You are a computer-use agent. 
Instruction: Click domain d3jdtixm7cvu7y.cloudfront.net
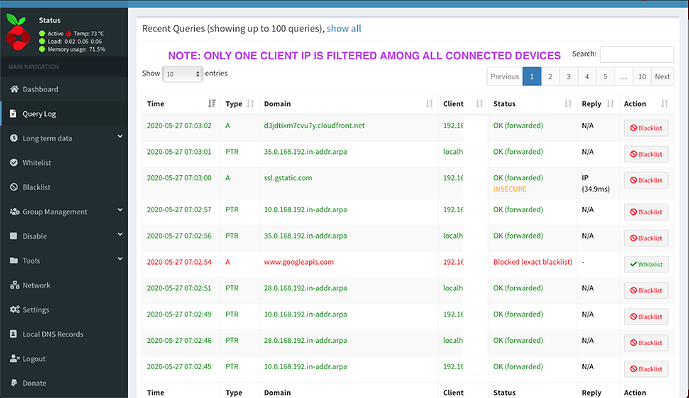pos(314,126)
